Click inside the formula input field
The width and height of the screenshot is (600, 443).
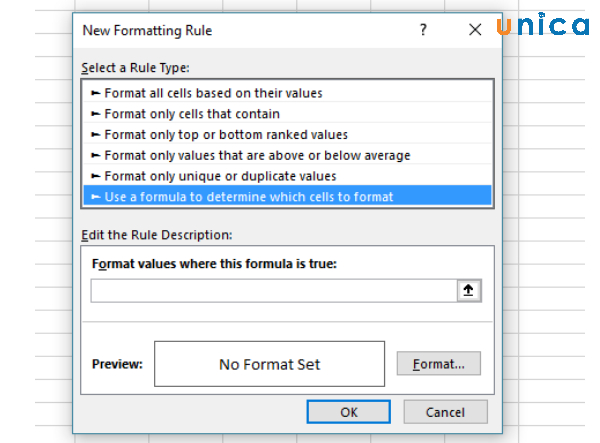272,291
